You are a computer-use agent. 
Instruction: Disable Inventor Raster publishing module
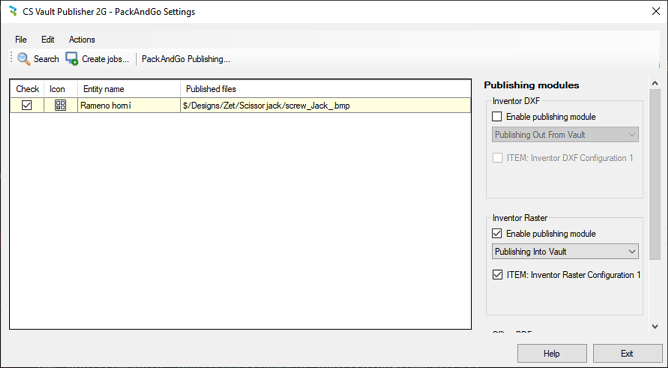pyautogui.click(x=497, y=233)
